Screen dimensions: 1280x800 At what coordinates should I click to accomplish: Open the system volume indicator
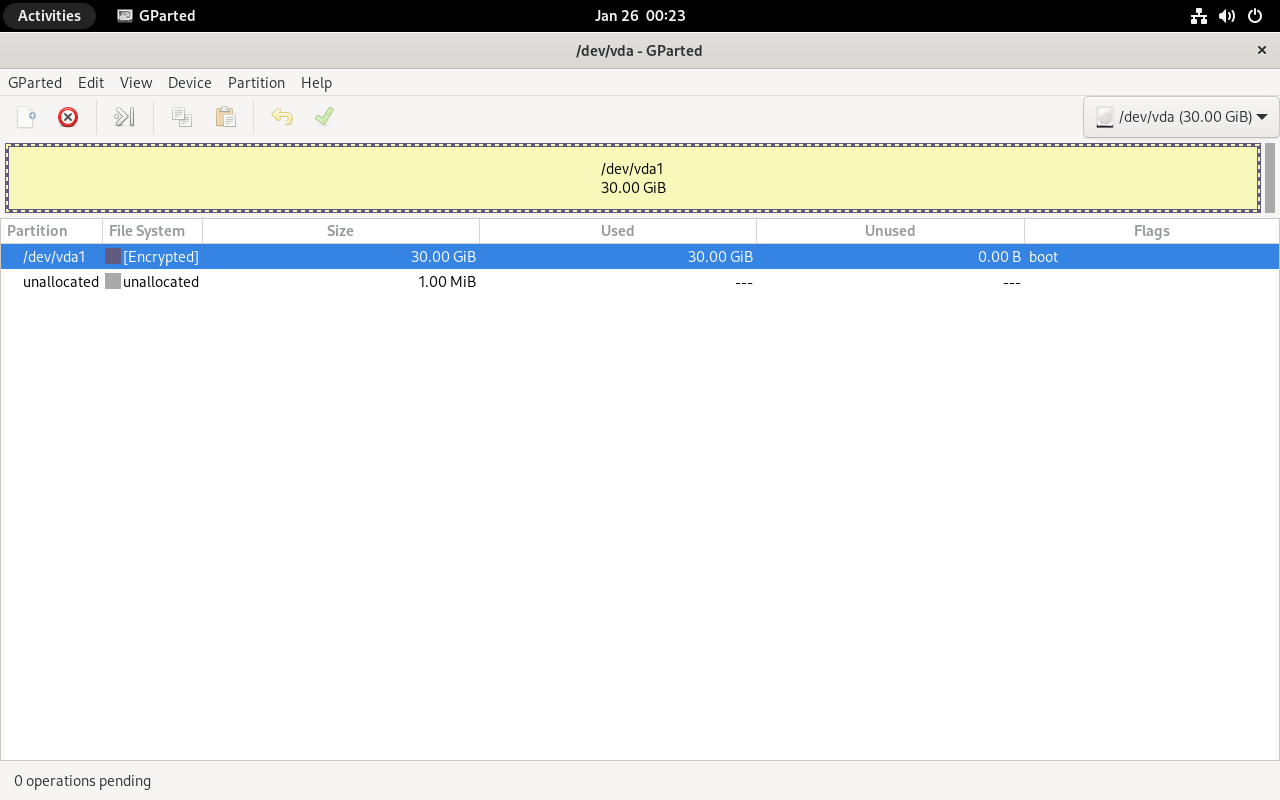click(x=1227, y=16)
